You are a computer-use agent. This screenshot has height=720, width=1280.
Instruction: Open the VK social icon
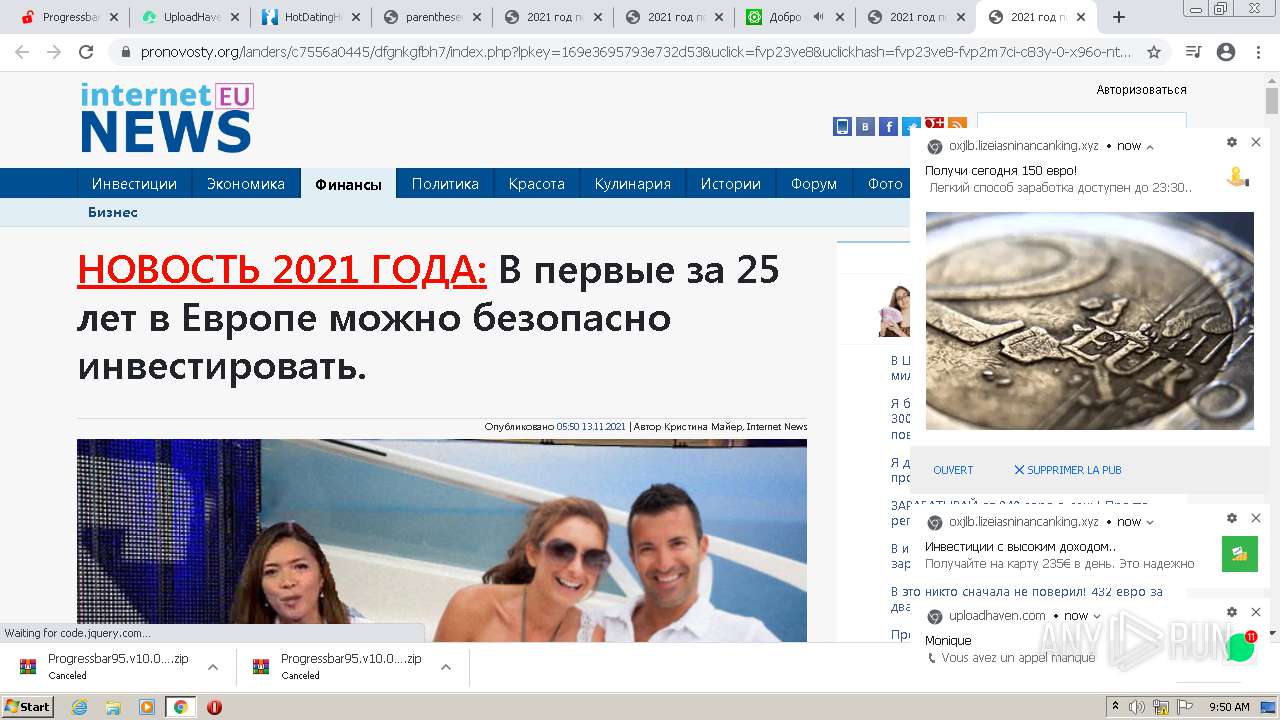[x=865, y=126]
